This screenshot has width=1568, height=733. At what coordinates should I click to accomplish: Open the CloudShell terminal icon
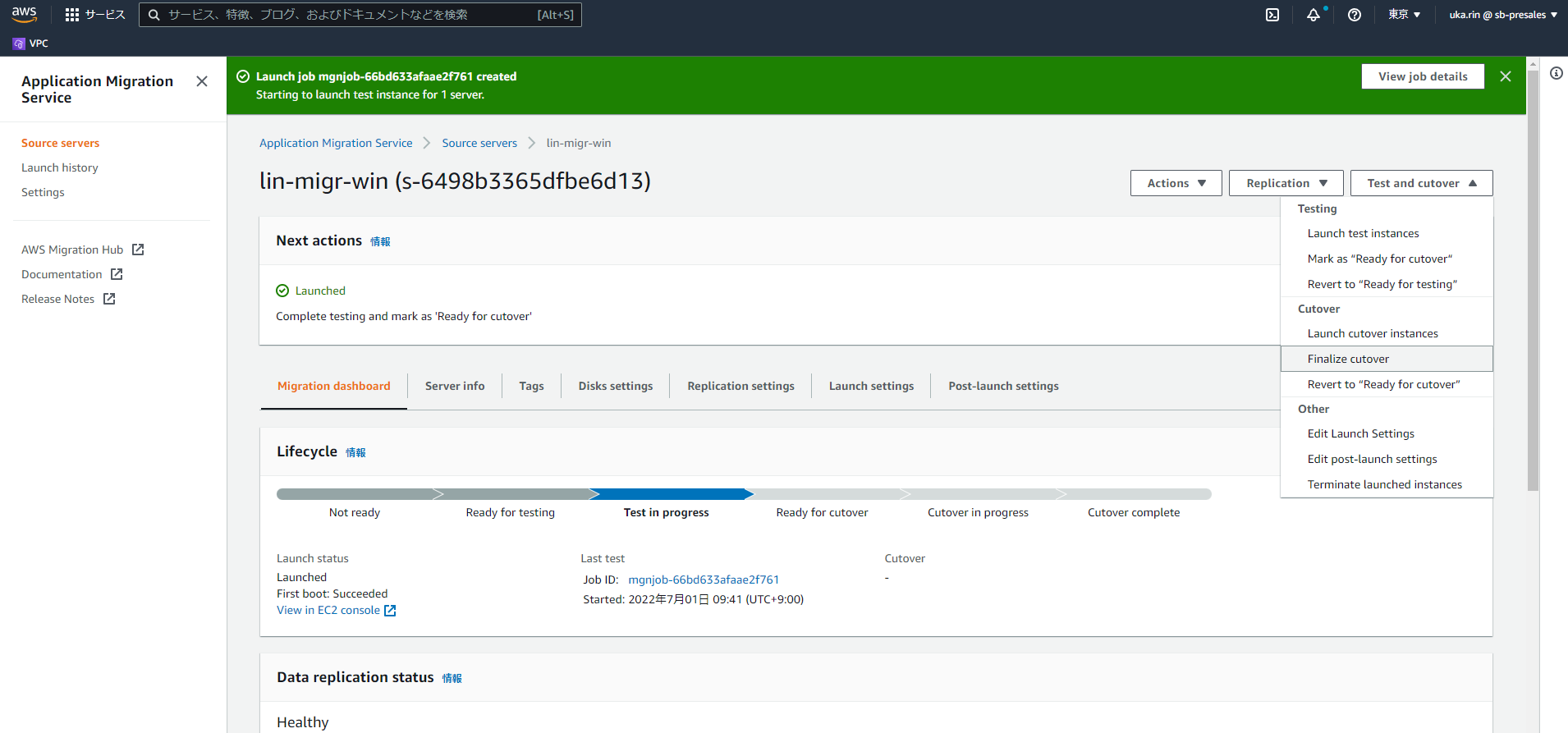click(1272, 15)
